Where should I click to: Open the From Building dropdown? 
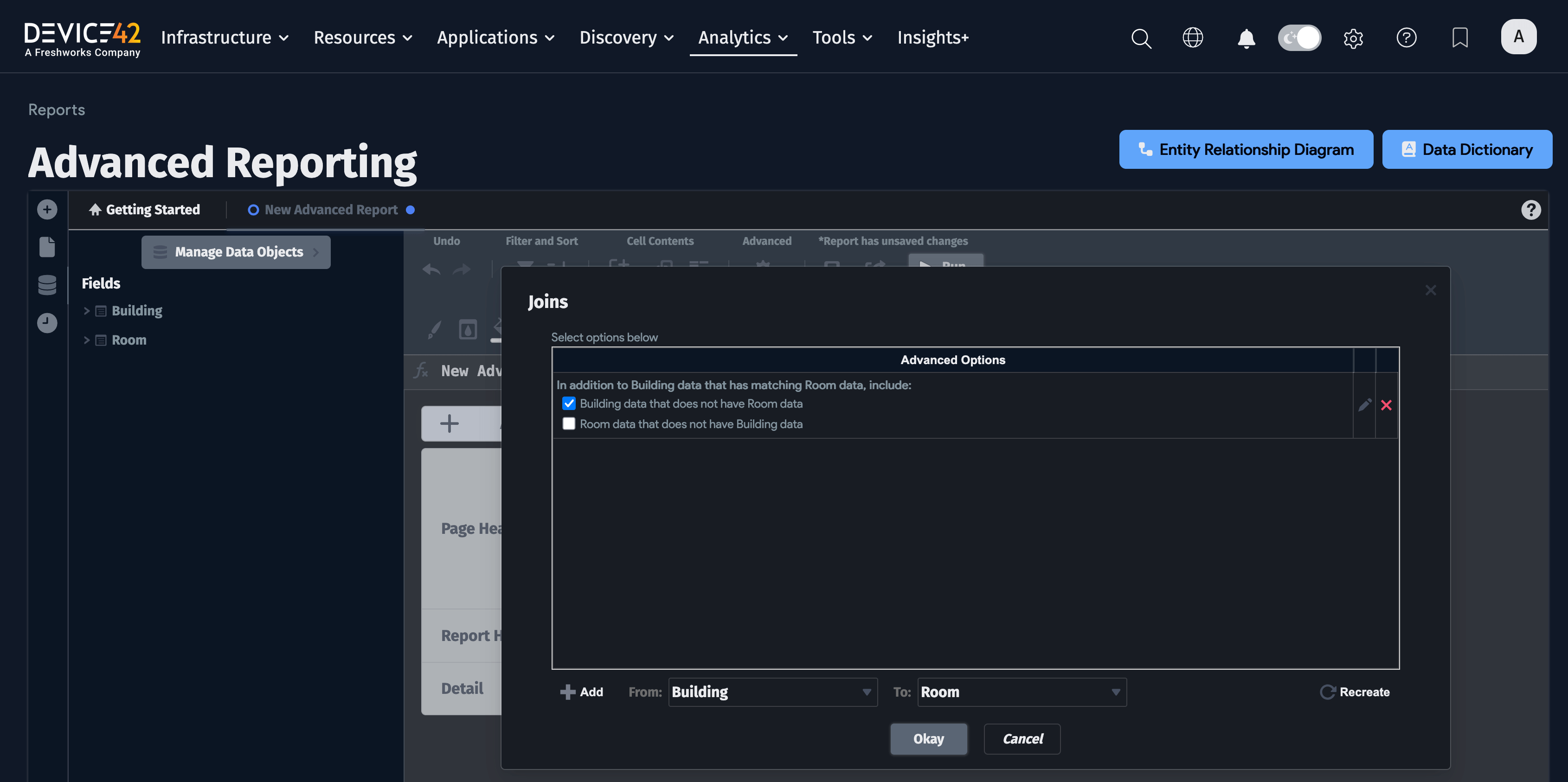pos(772,692)
